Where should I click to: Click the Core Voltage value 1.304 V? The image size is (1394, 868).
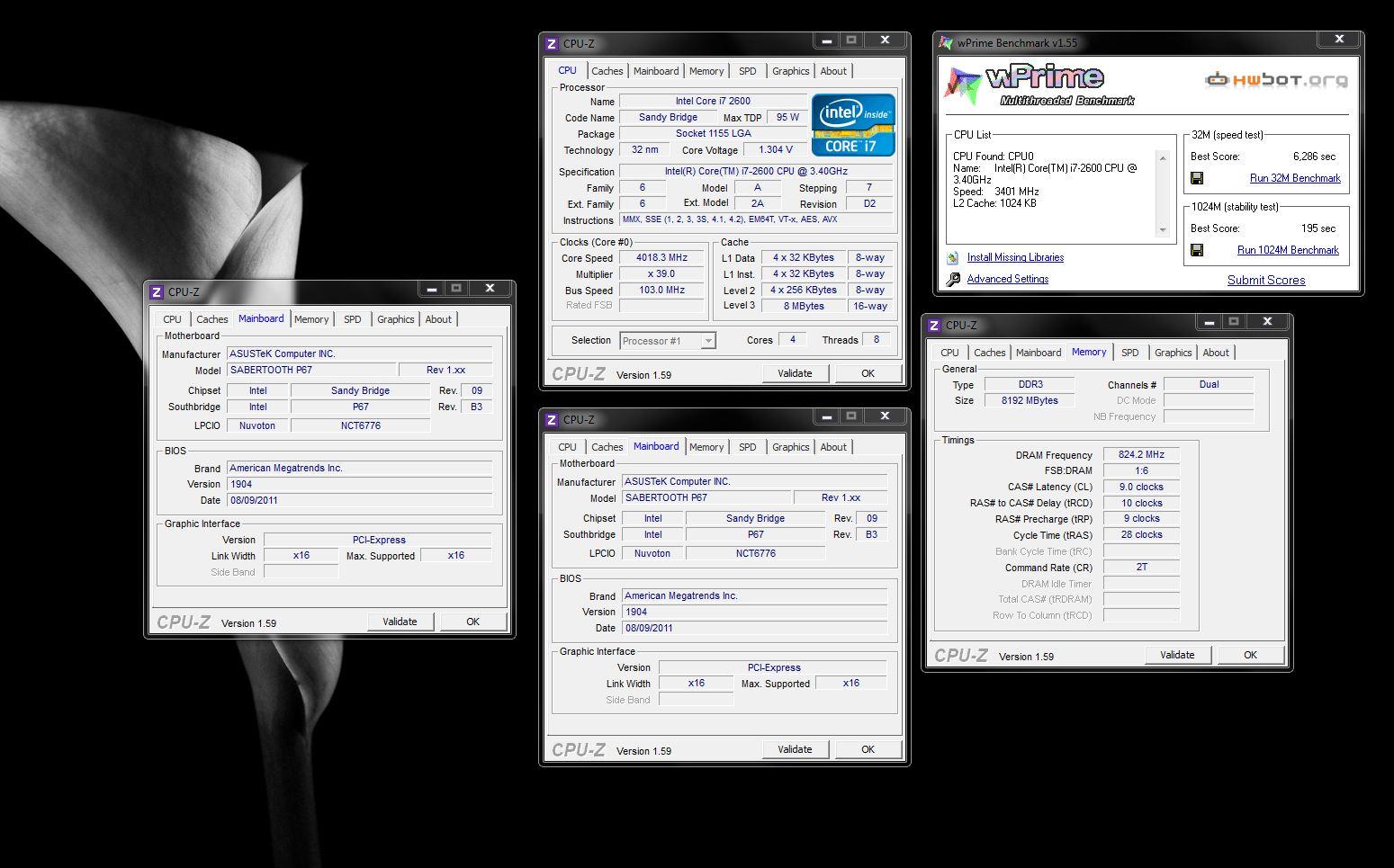coord(776,149)
